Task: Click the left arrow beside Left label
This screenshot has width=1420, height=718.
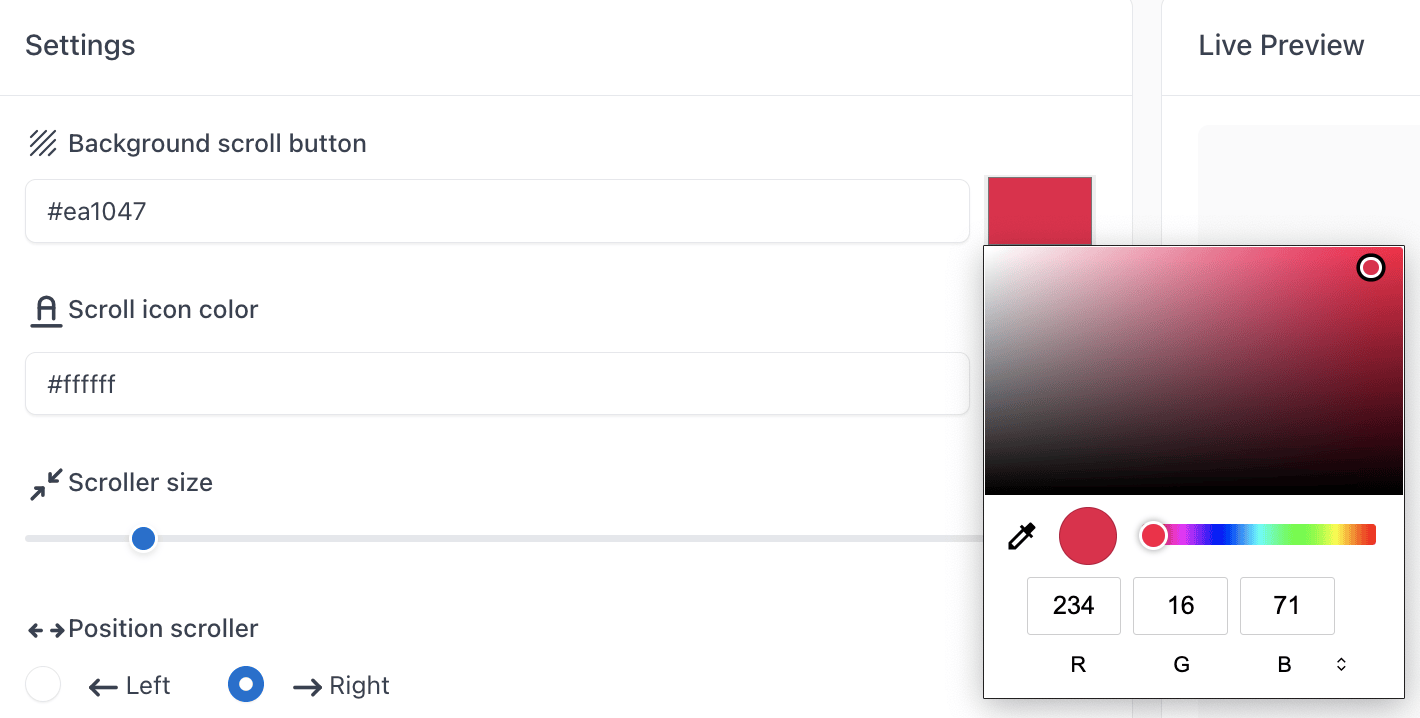Action: pyautogui.click(x=104, y=687)
